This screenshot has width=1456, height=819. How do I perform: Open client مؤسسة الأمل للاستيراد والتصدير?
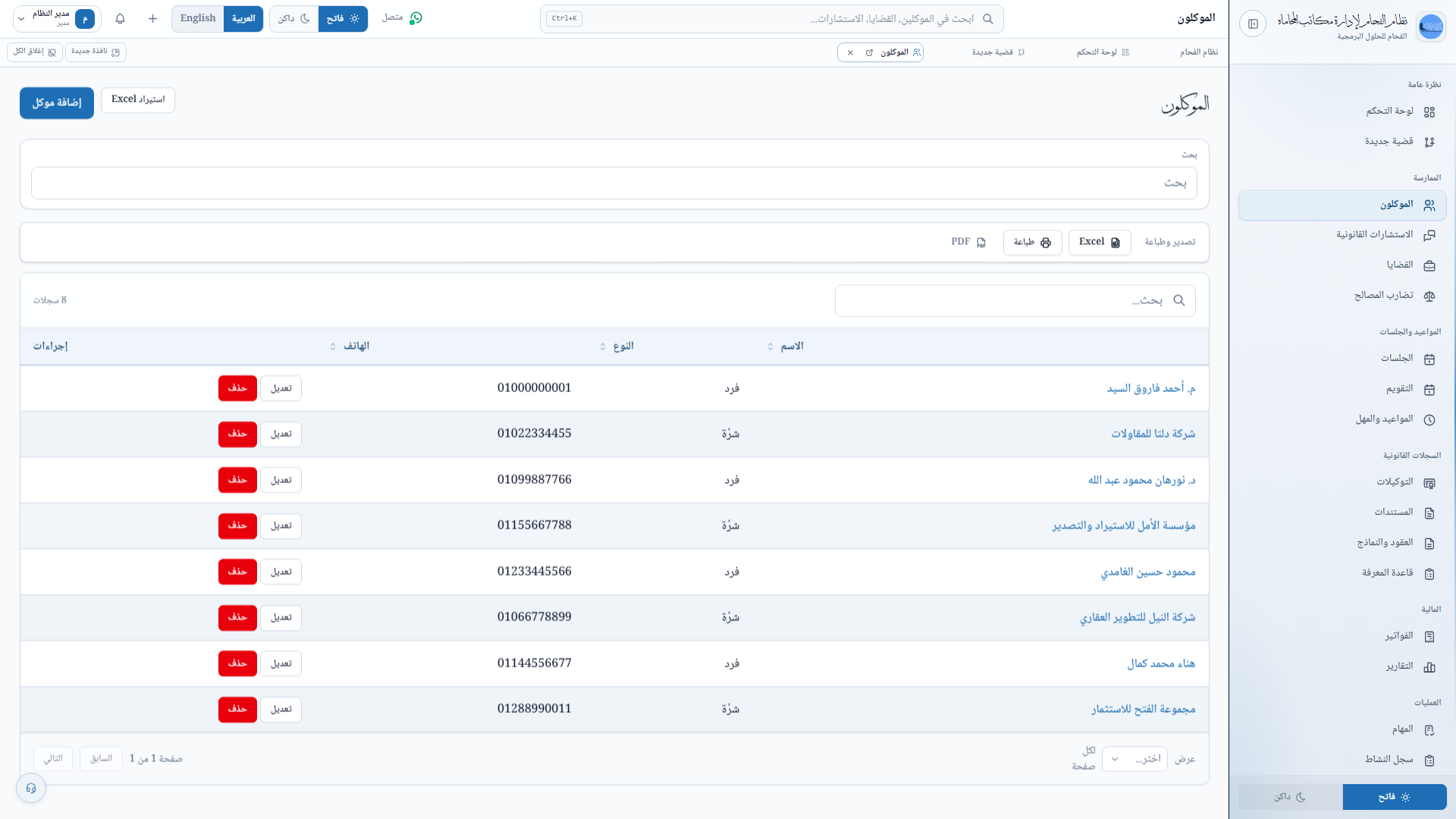(1124, 526)
